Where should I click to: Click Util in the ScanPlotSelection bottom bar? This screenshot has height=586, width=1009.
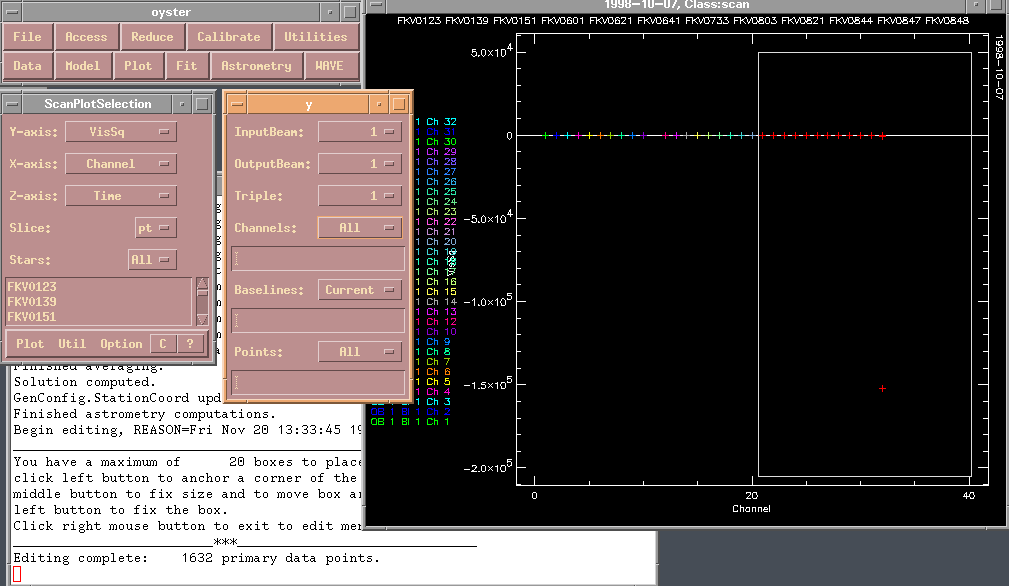[x=72, y=344]
